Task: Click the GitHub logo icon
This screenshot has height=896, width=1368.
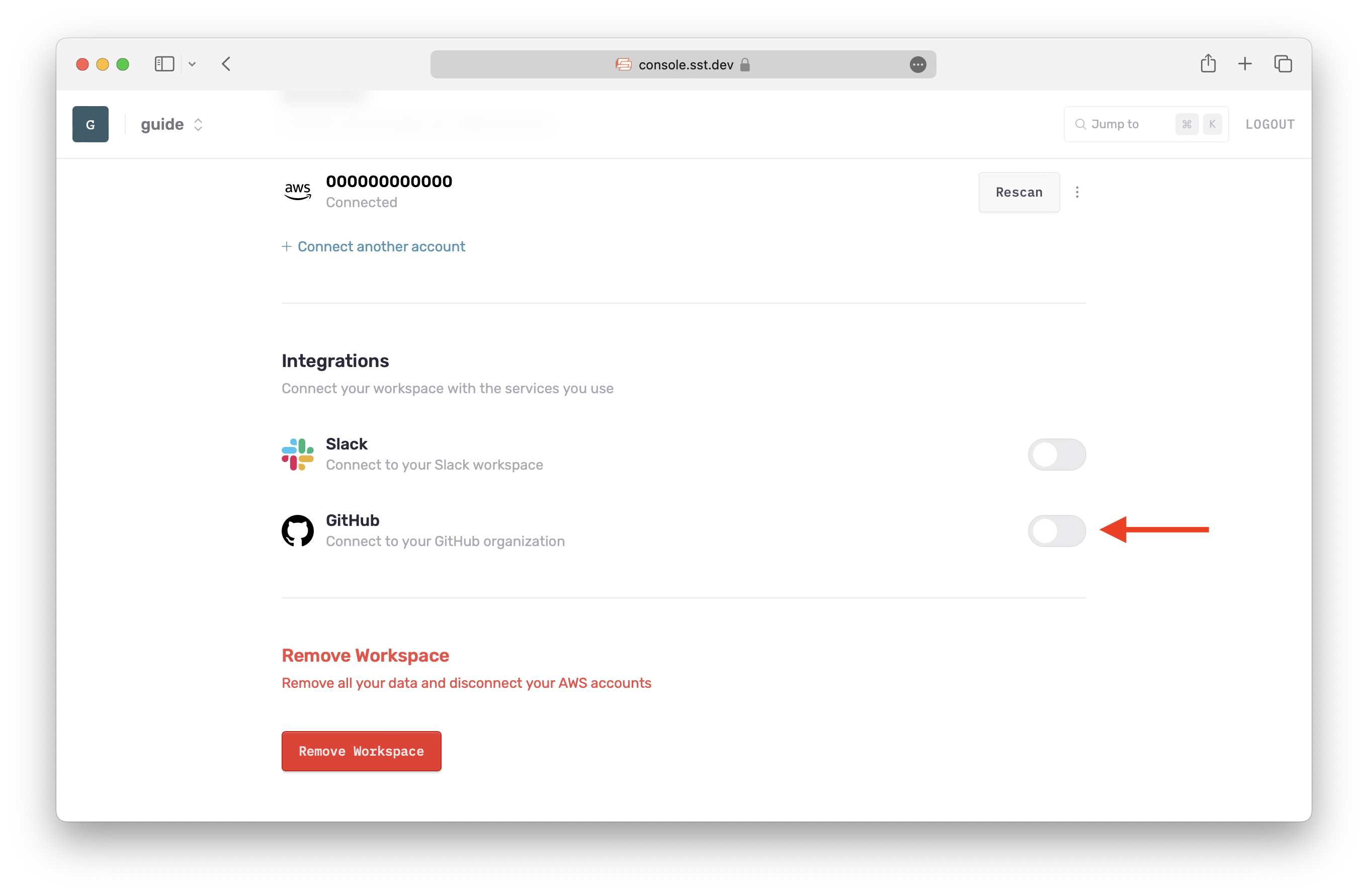Action: [297, 530]
